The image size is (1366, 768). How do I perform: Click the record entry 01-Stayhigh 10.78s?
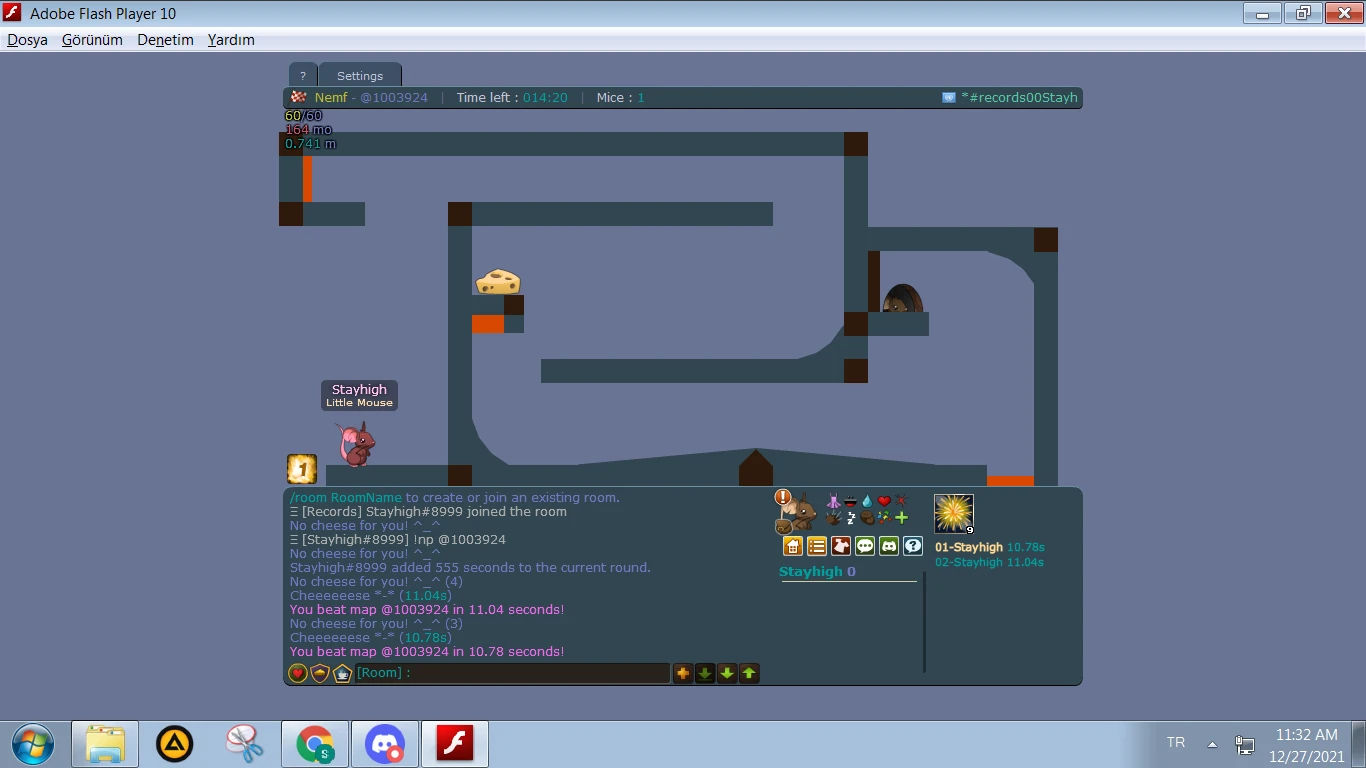(x=990, y=547)
